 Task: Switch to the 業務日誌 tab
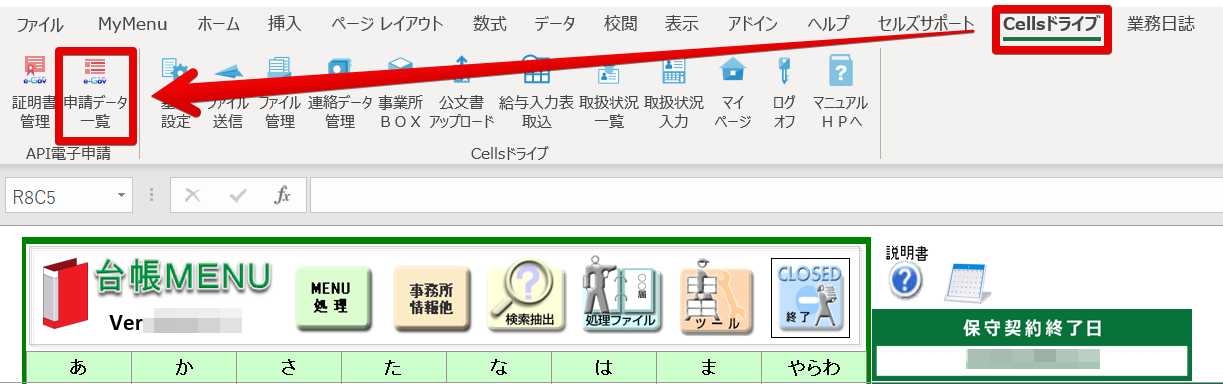(x=1160, y=24)
